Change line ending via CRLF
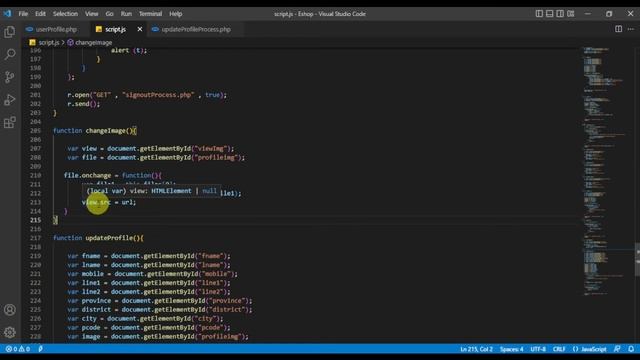The width and height of the screenshot is (640, 360). point(559,349)
